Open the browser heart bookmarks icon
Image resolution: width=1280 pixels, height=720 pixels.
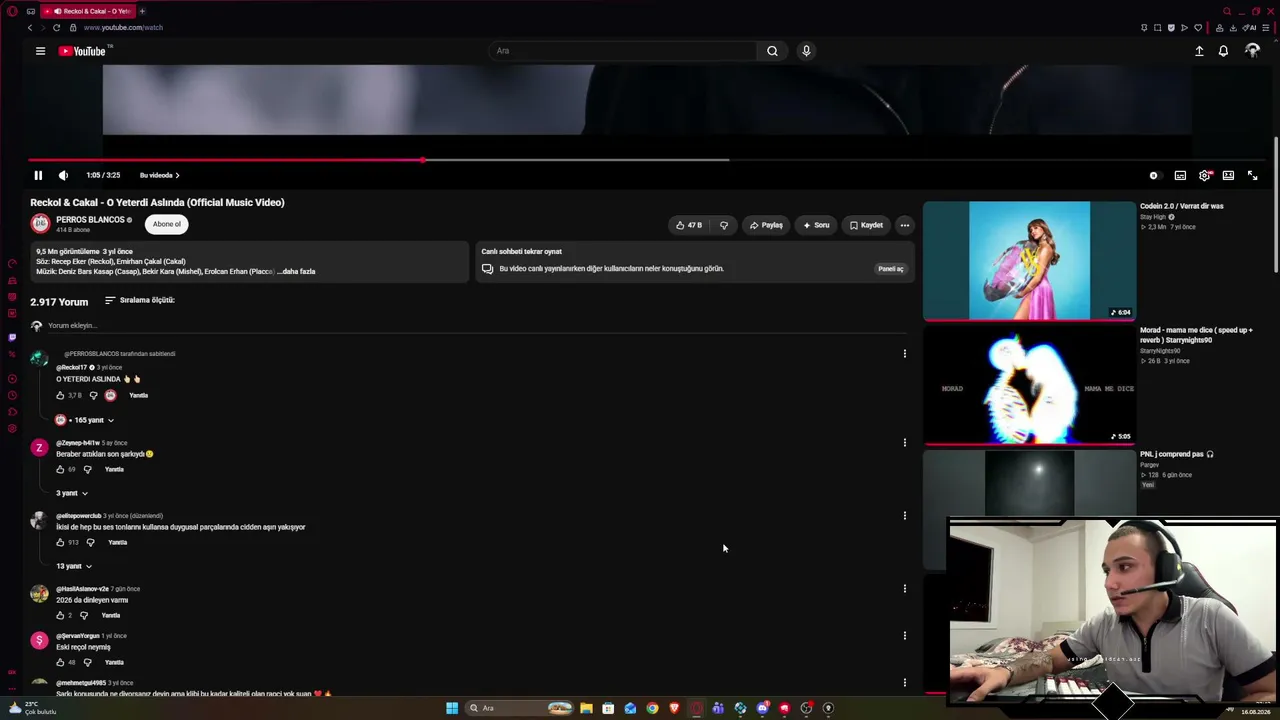point(1198,28)
